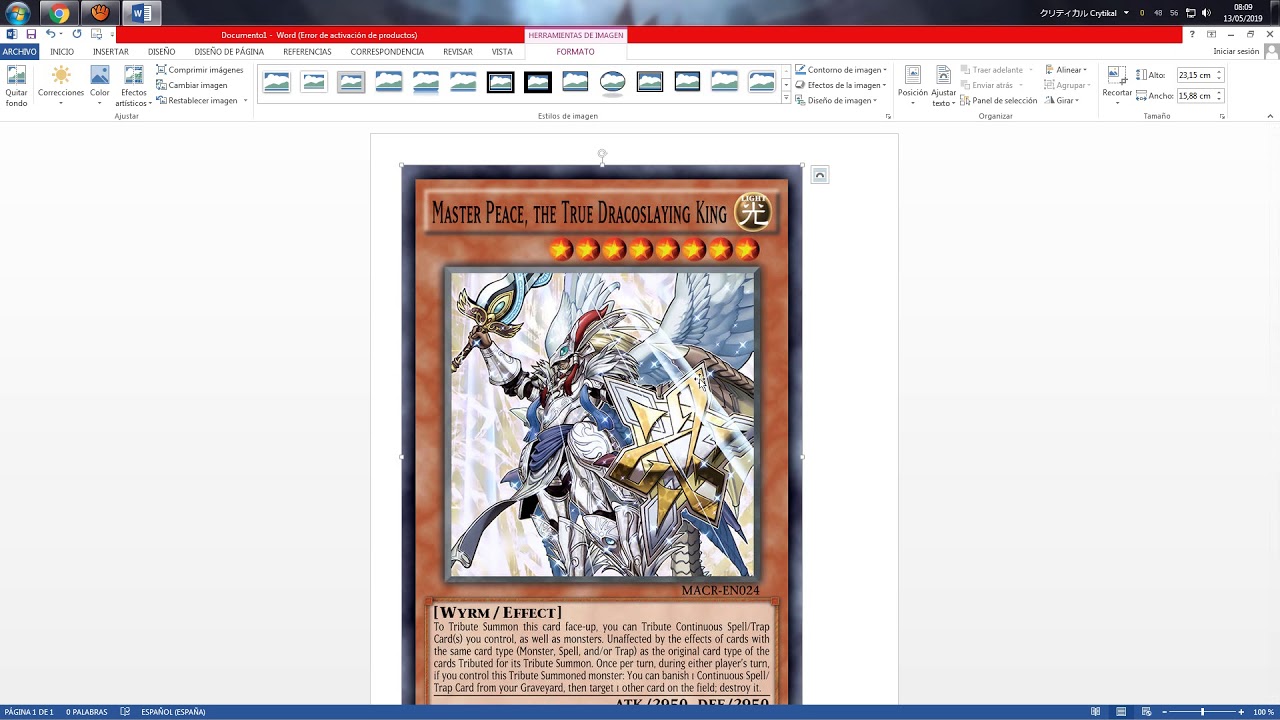Click Cambiar imagen
This screenshot has width=1280, height=720.
(x=191, y=85)
